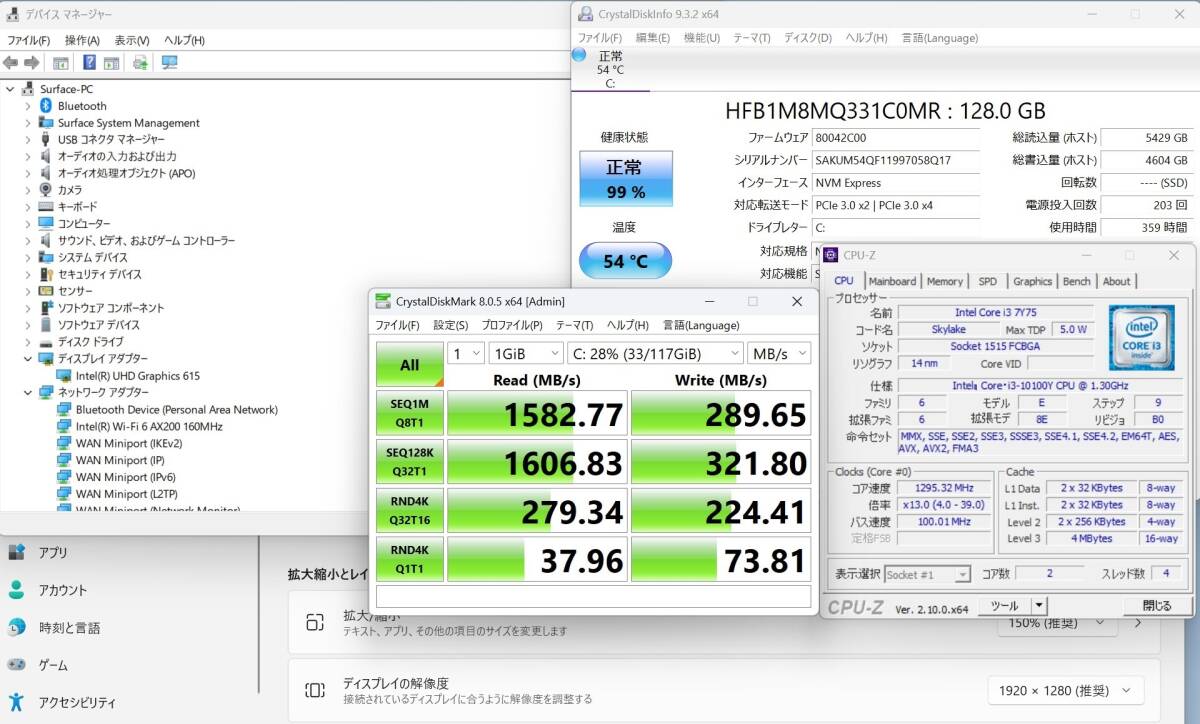
Task: Open Gaming controller icon in Settings sidebar
Action: pos(16,664)
